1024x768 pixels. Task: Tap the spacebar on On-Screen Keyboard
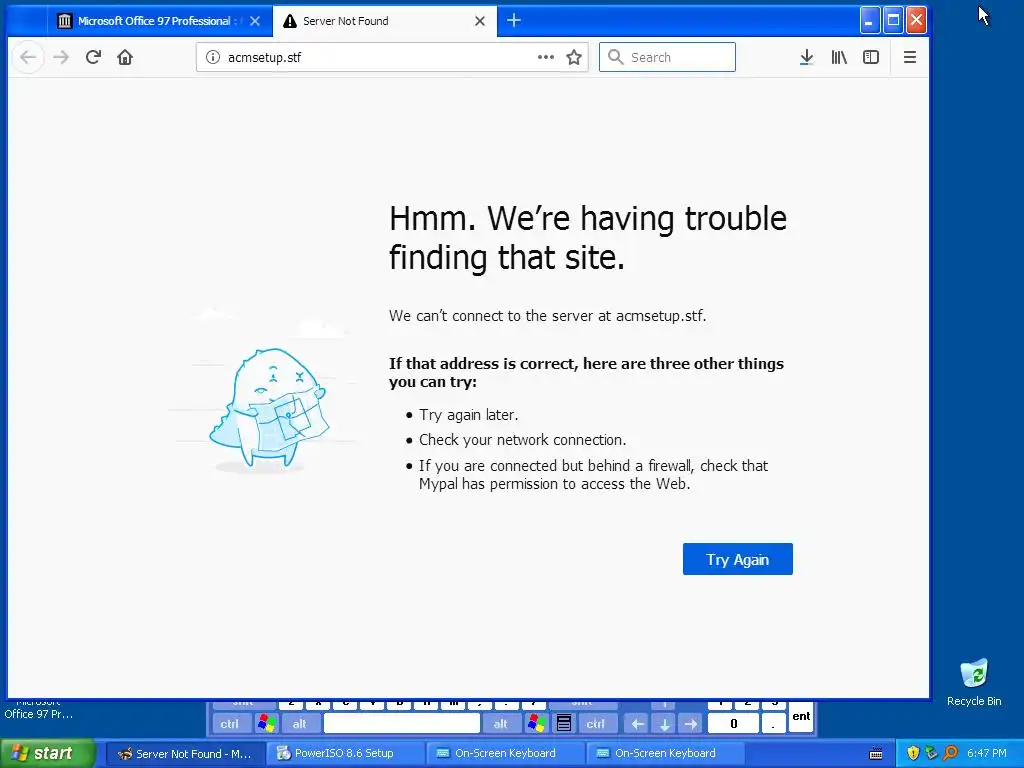coord(402,724)
